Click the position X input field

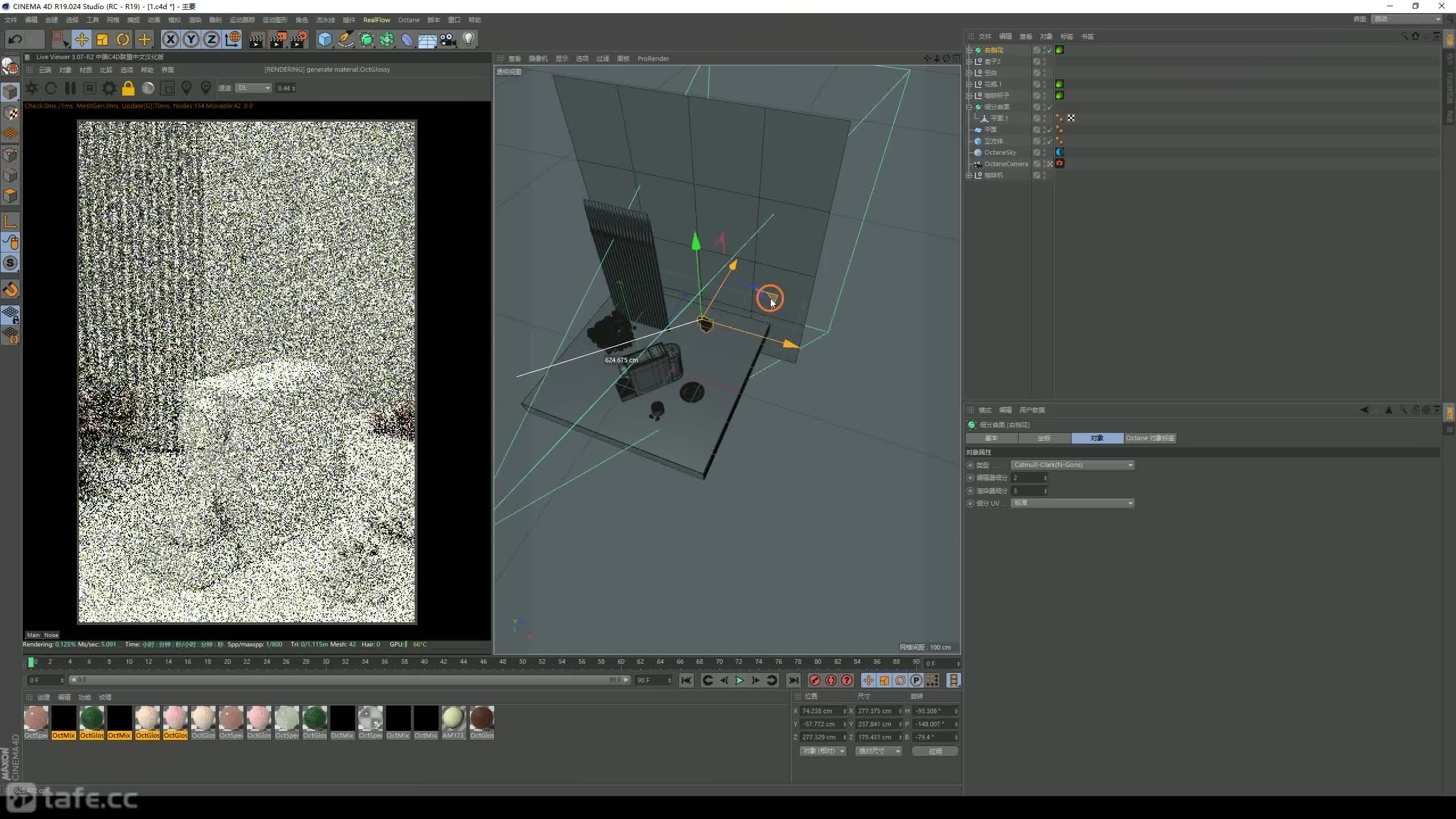click(823, 711)
